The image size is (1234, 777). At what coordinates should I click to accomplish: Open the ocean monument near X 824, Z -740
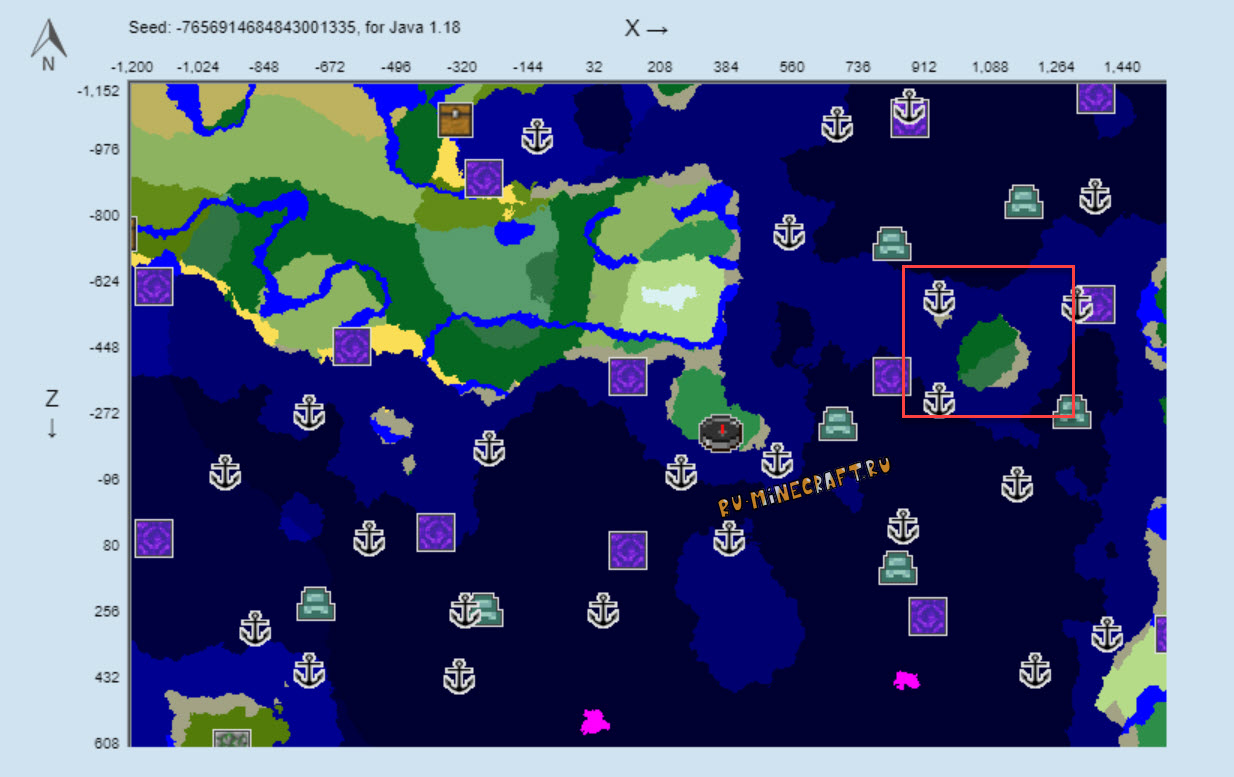(x=891, y=244)
